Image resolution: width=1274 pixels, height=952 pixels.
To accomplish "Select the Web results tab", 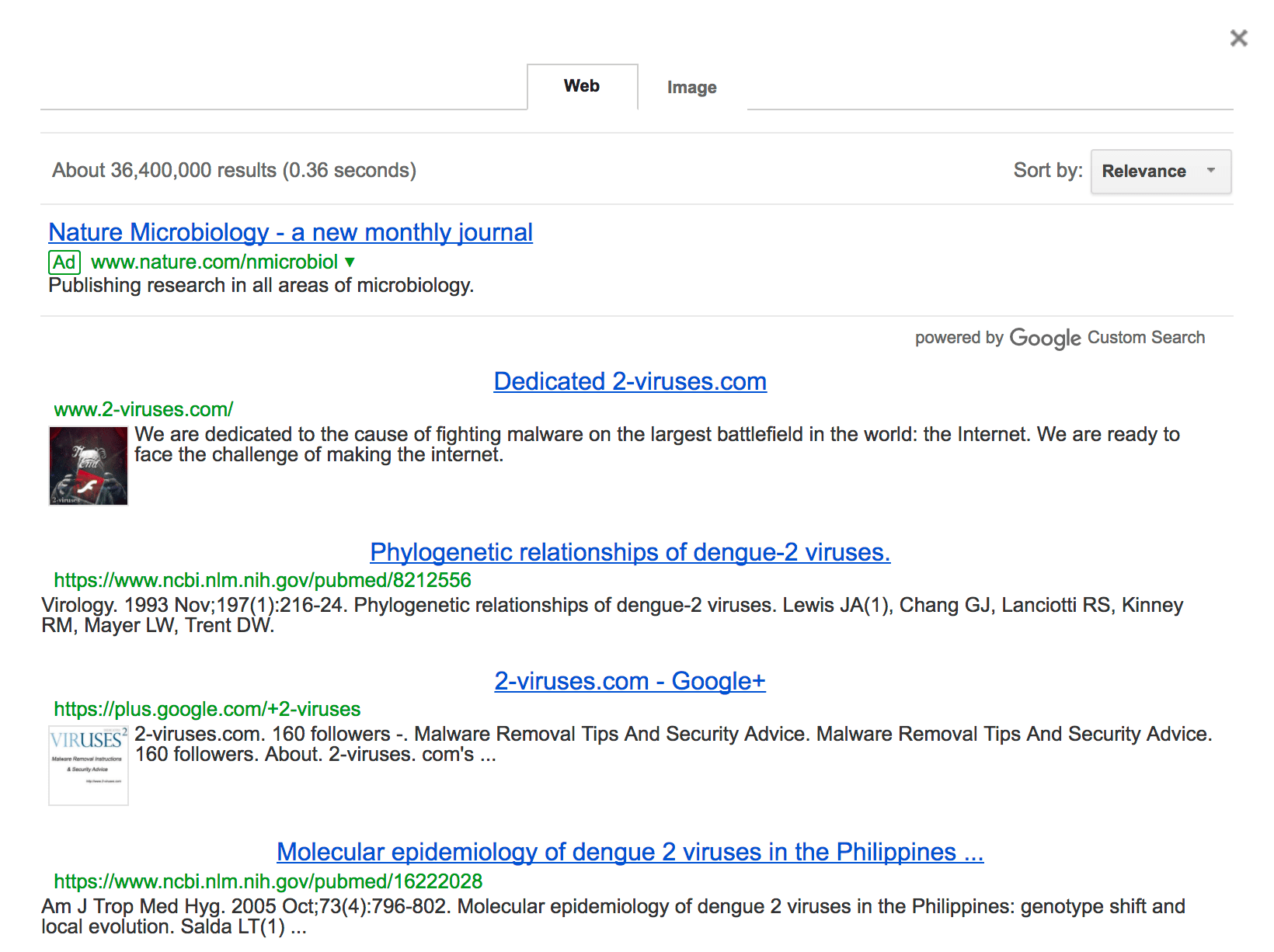I will click(581, 86).
